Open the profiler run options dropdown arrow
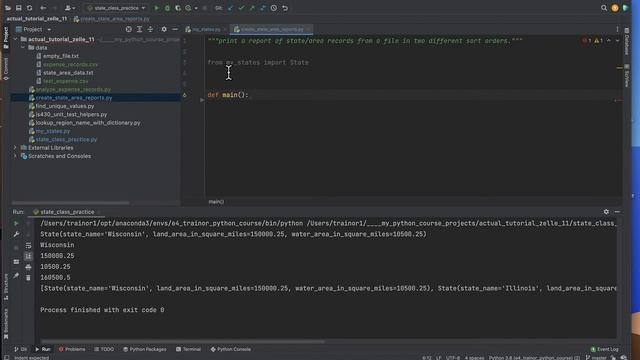The width and height of the screenshot is (640, 360). click(196, 8)
